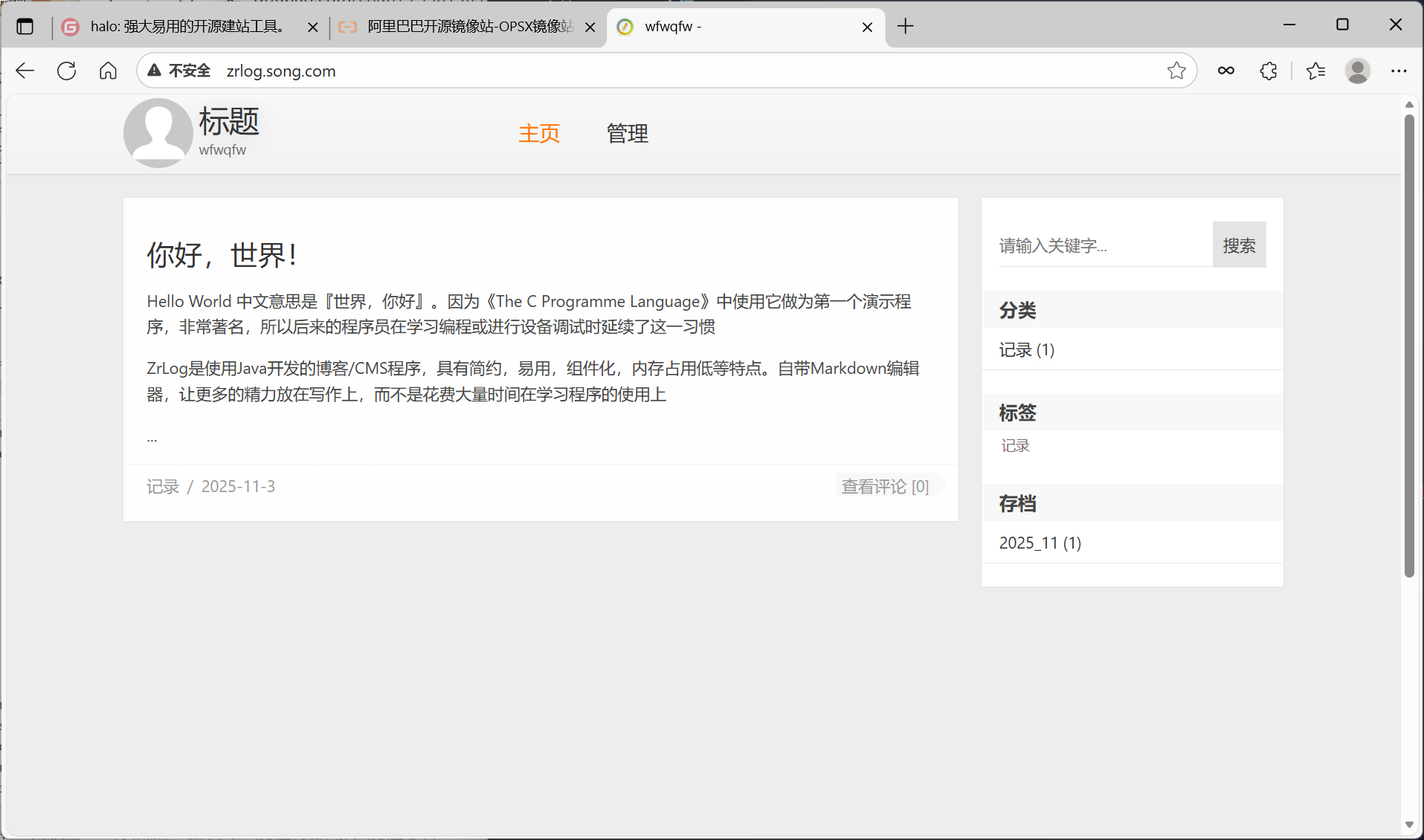Click the 分类 sidebar heading

click(x=1018, y=310)
